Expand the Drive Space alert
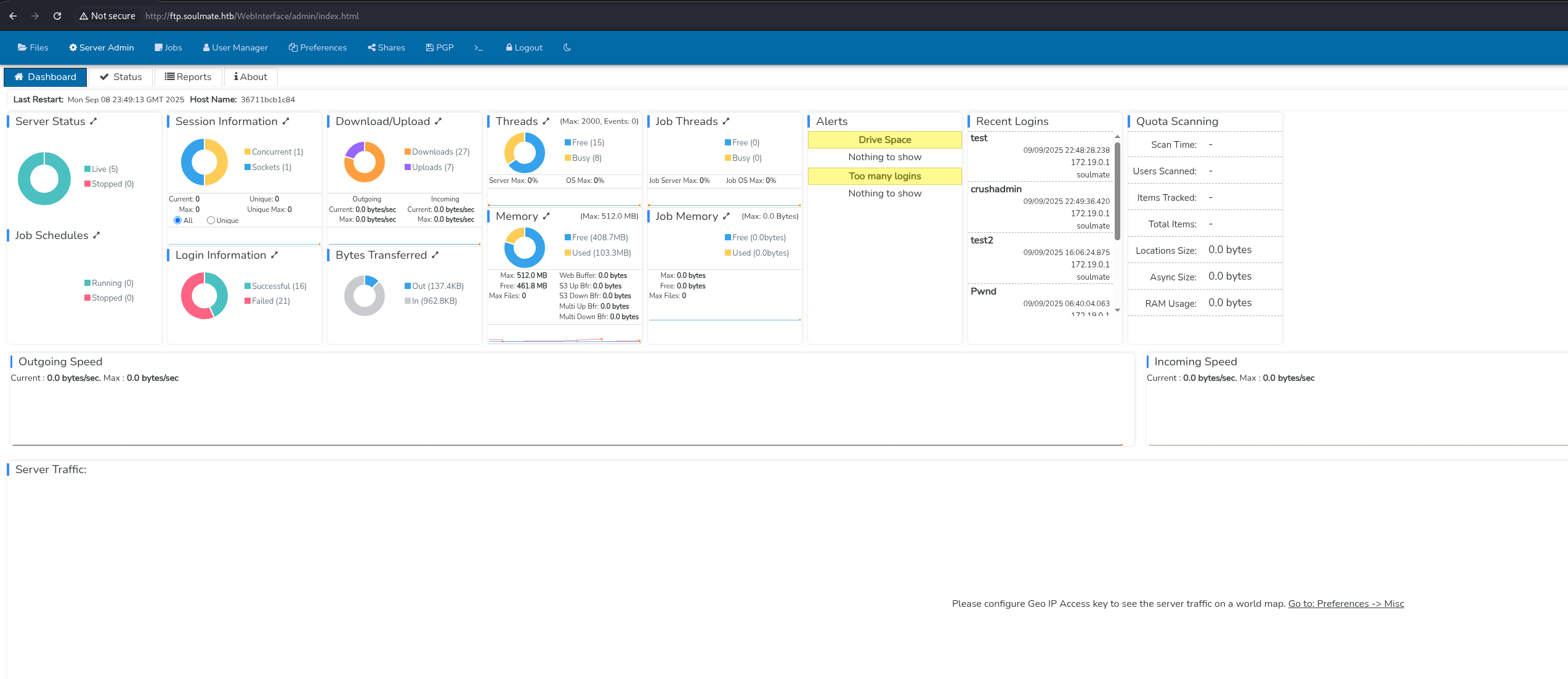The image size is (1568, 679). 884,139
